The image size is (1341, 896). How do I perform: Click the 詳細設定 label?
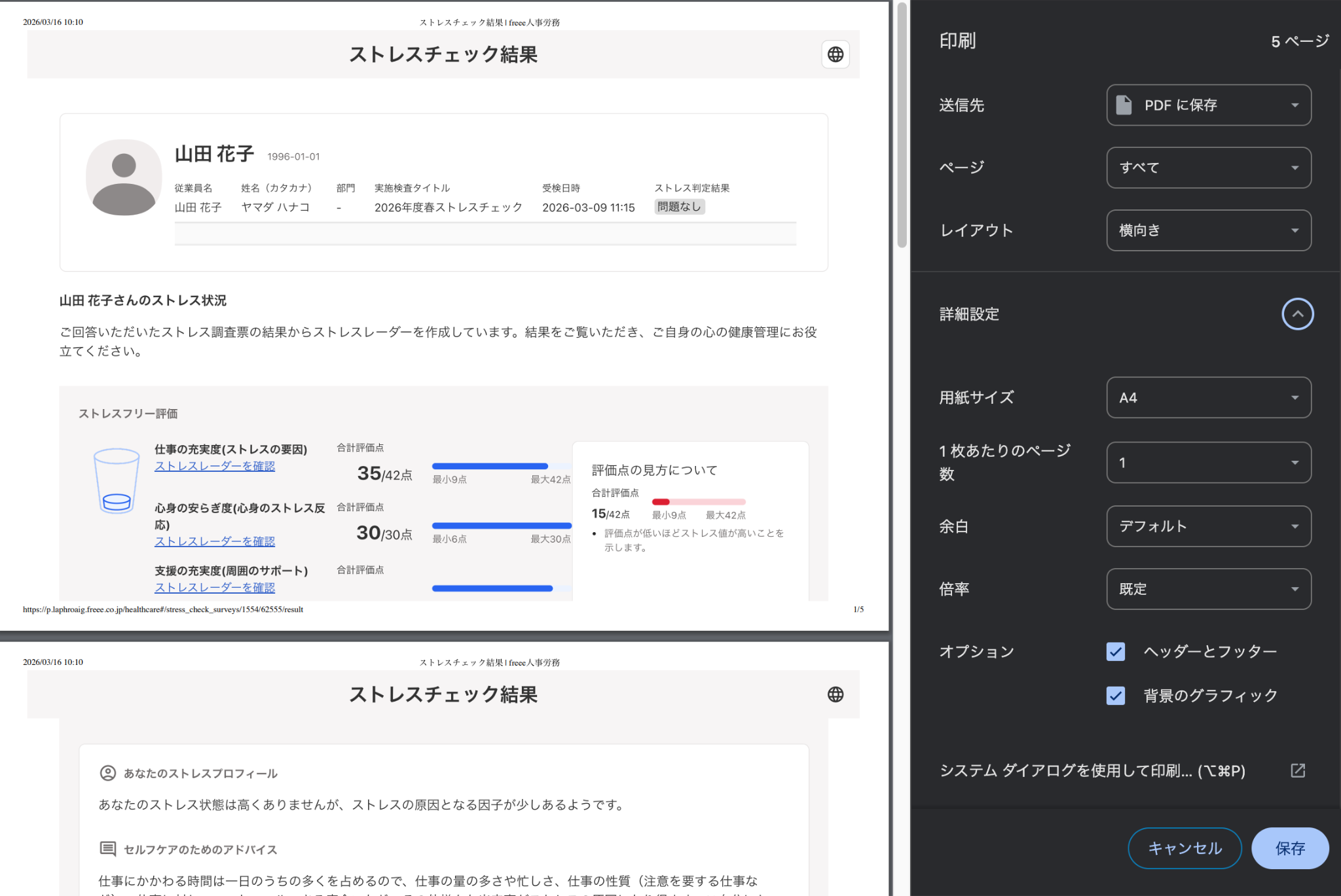point(969,314)
